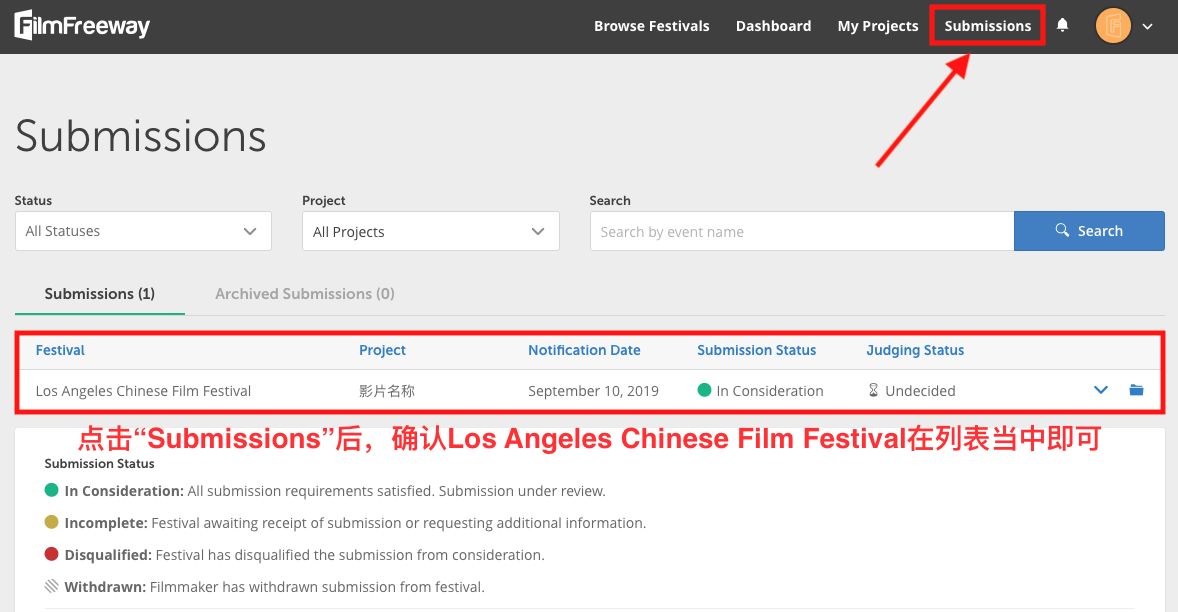The width and height of the screenshot is (1178, 612).
Task: Click the striped Withdrawn legend icon
Action: click(51, 586)
